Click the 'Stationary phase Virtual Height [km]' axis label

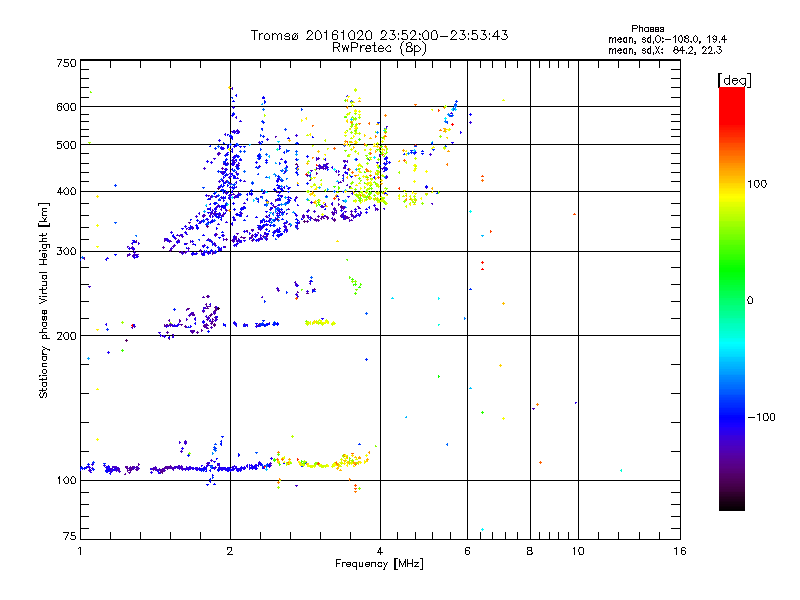click(x=44, y=301)
